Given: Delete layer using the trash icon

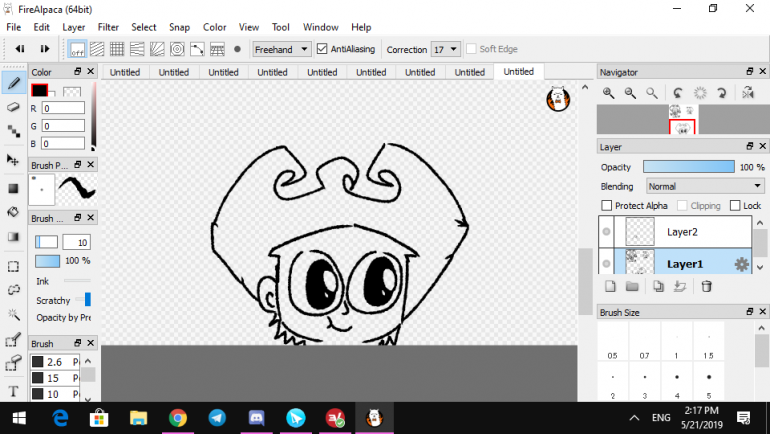Looking at the screenshot, I should (x=706, y=286).
